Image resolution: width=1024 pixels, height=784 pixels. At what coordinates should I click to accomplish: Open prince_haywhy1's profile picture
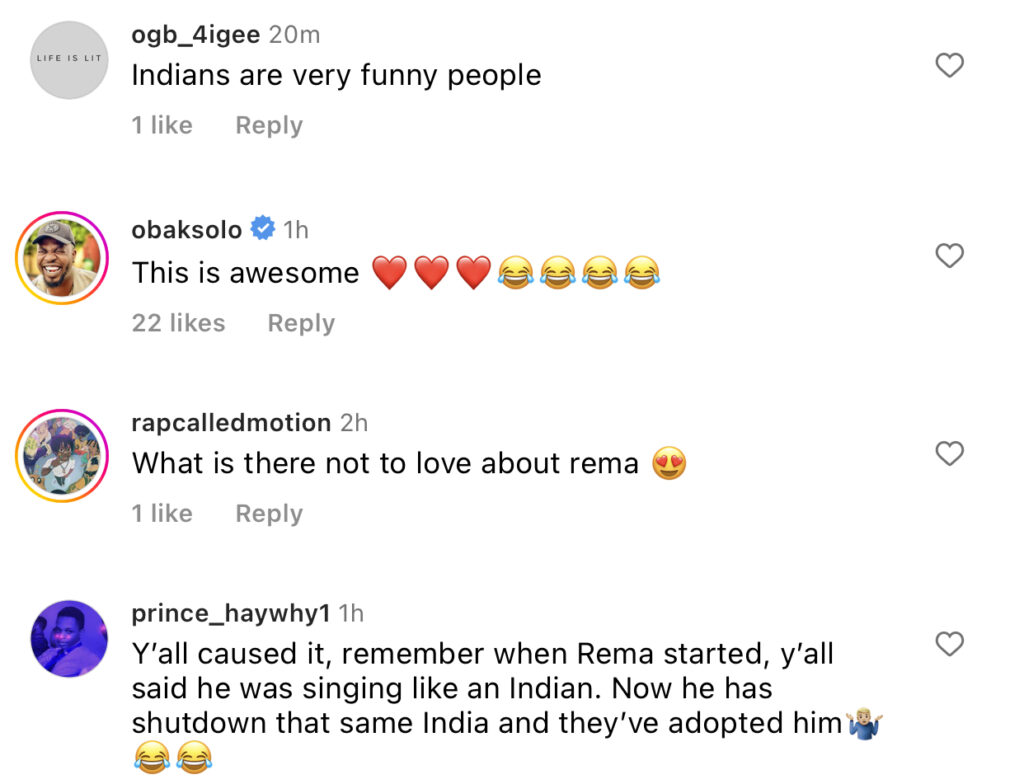(x=69, y=639)
